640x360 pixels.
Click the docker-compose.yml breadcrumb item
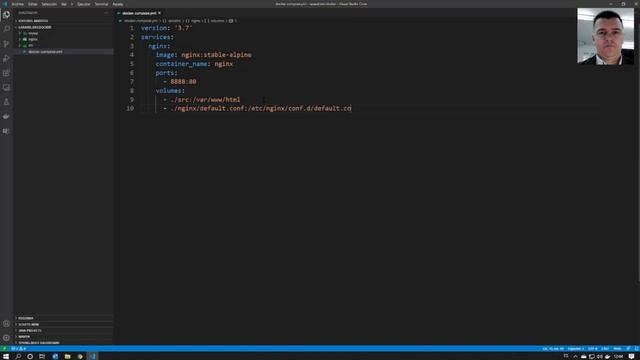[x=140, y=21]
